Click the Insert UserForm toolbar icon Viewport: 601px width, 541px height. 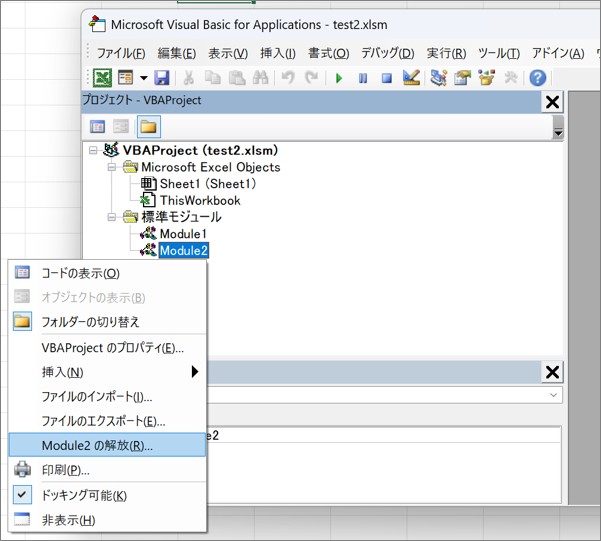(125, 78)
